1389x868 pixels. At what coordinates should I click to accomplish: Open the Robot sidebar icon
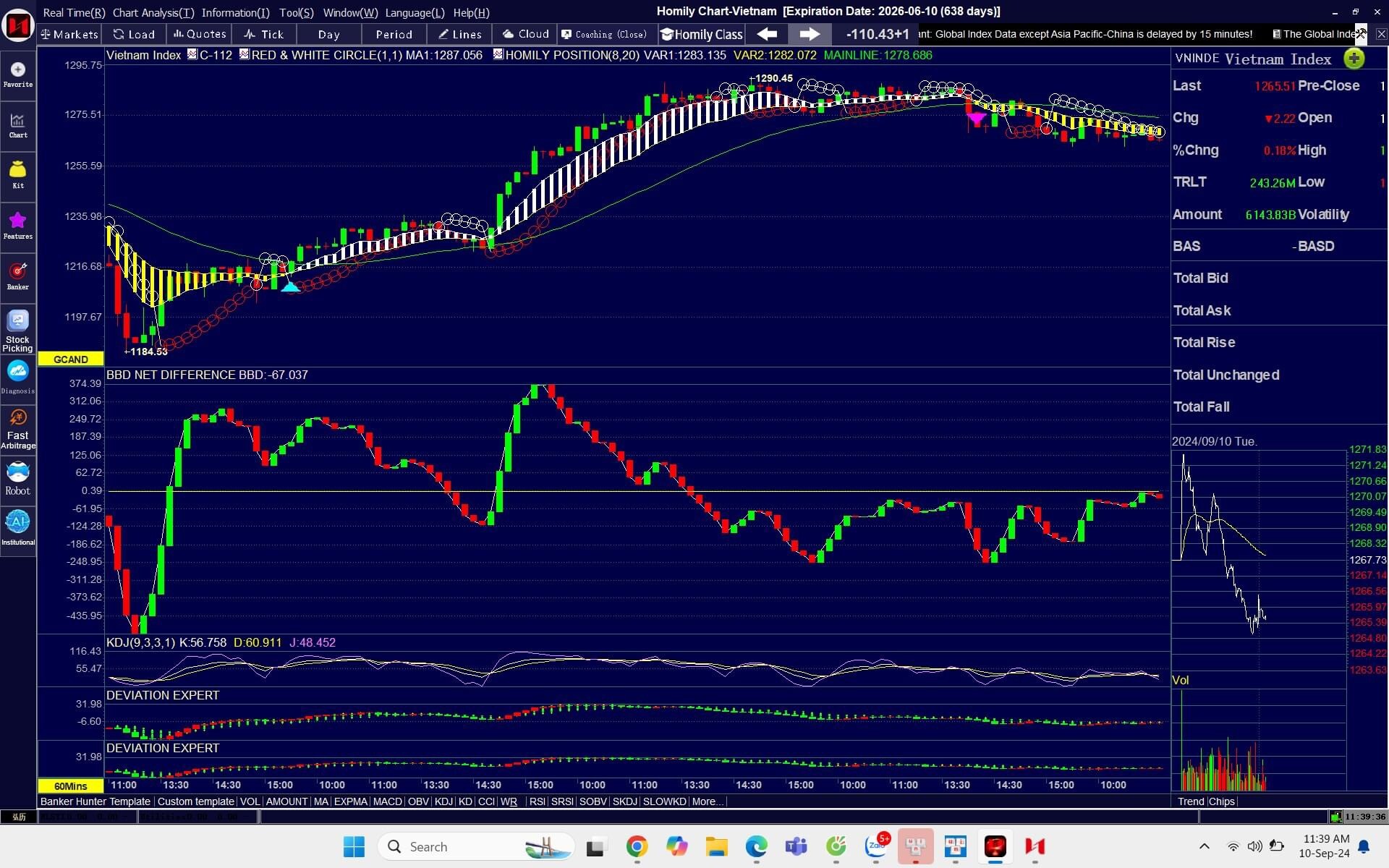click(18, 479)
